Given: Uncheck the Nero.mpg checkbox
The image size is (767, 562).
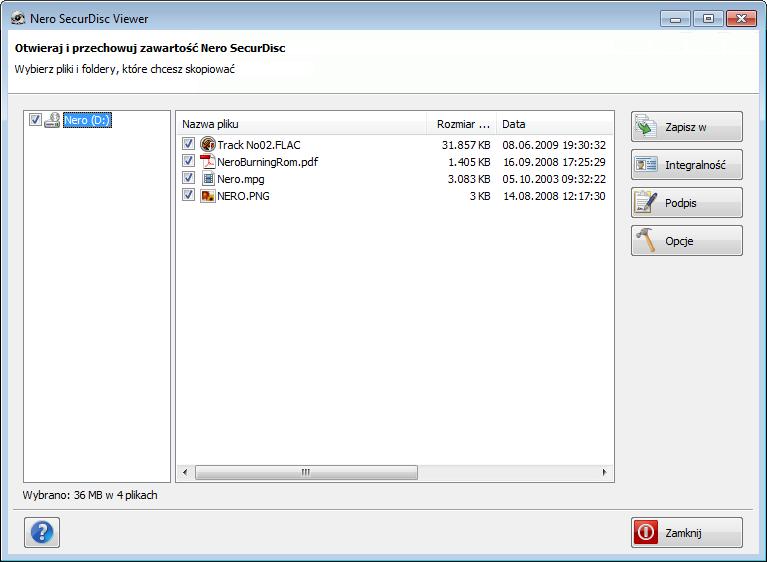Looking at the screenshot, I should 188,178.
